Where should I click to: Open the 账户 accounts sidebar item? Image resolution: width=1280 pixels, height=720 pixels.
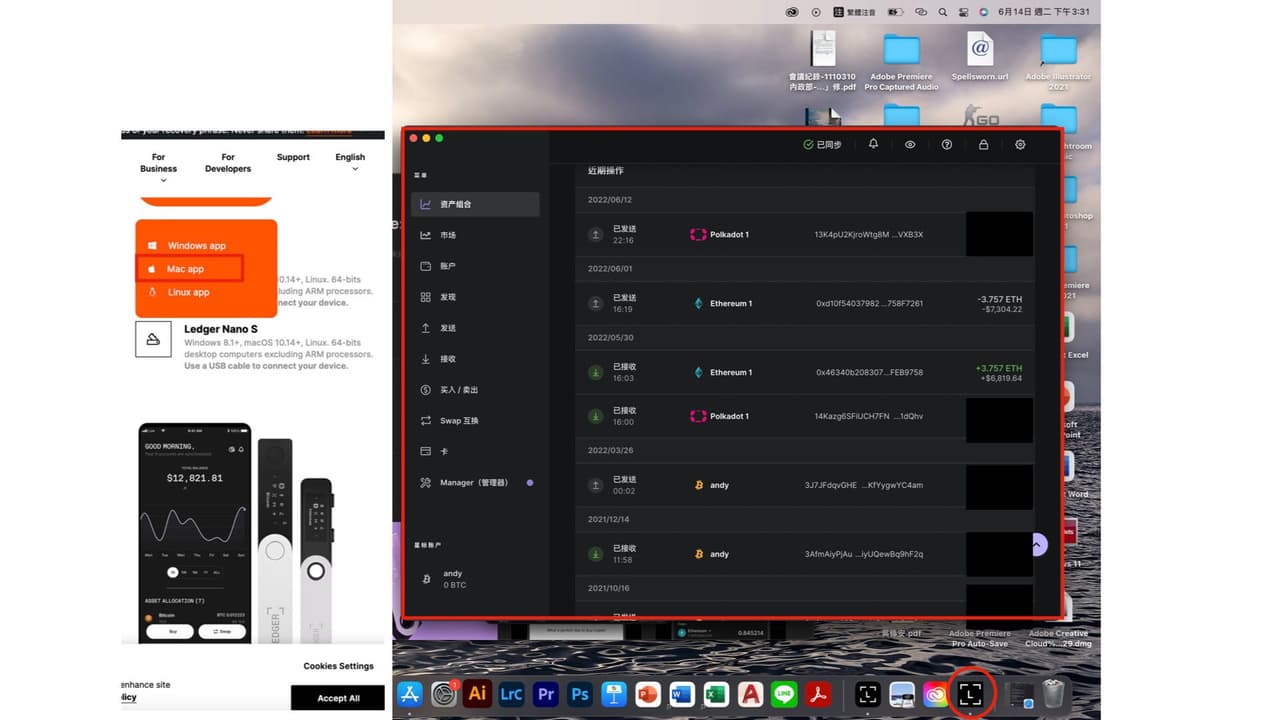(x=475, y=266)
